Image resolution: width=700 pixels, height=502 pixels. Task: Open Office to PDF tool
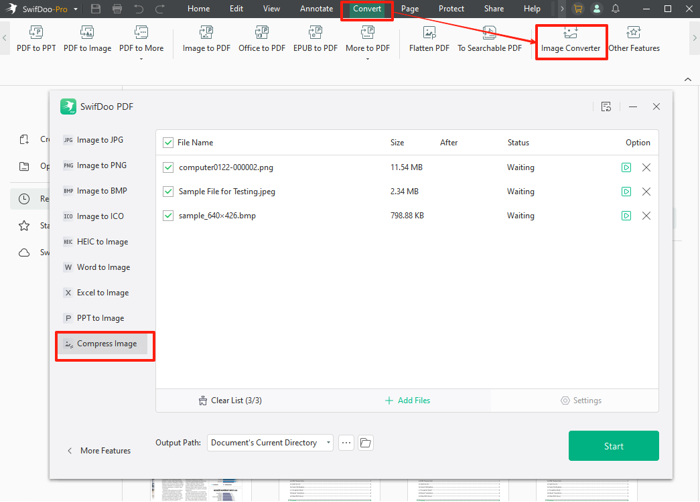(262, 39)
